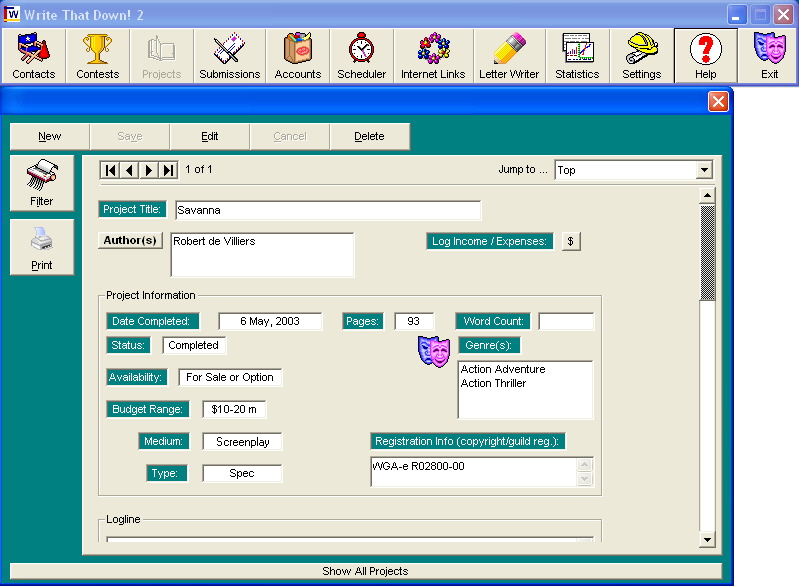Click Show All Projects bar
Screen dimensions: 799x588
pos(365,571)
